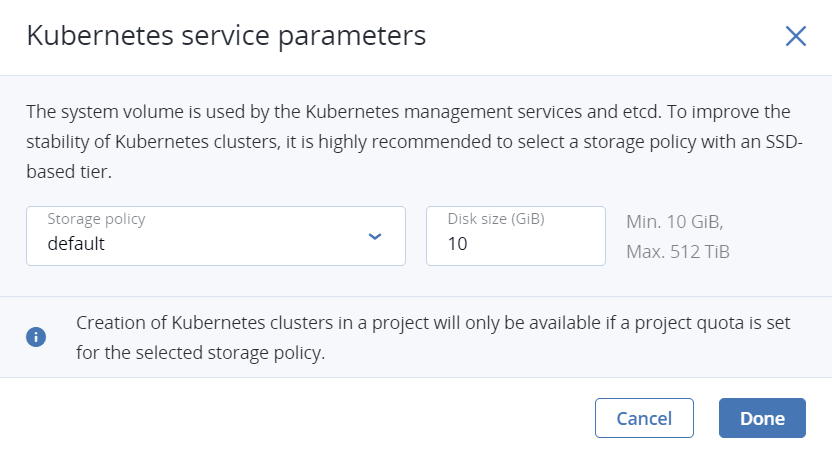This screenshot has height=454, width=832.
Task: Focus the Disk size (GiB) field
Action: pos(515,236)
